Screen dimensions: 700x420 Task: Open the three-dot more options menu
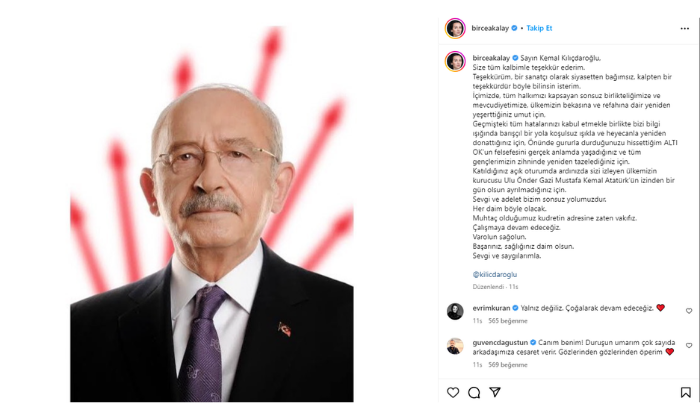[684, 29]
